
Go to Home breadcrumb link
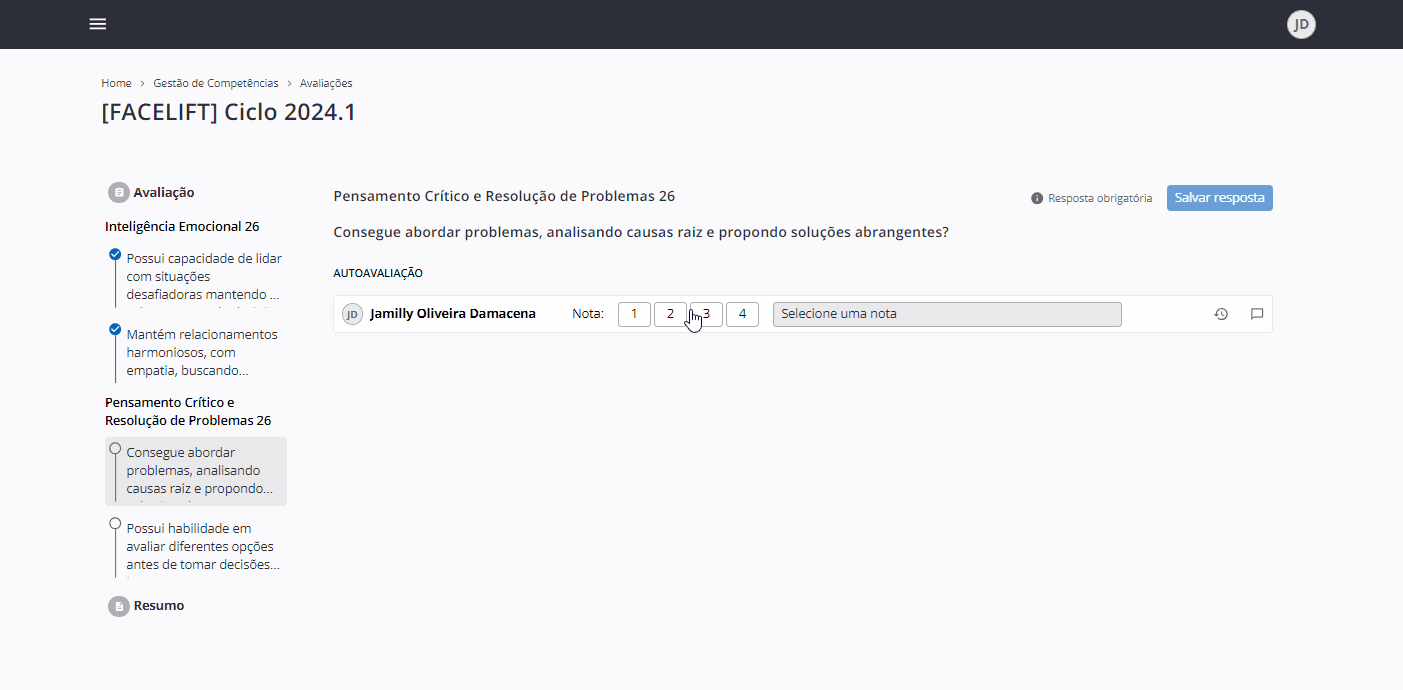coord(116,83)
